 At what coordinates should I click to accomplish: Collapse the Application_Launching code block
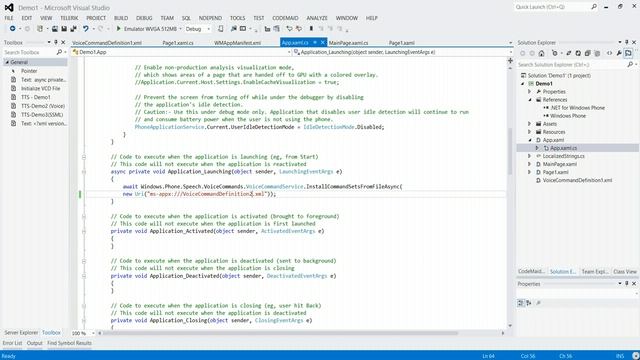pos(84,172)
